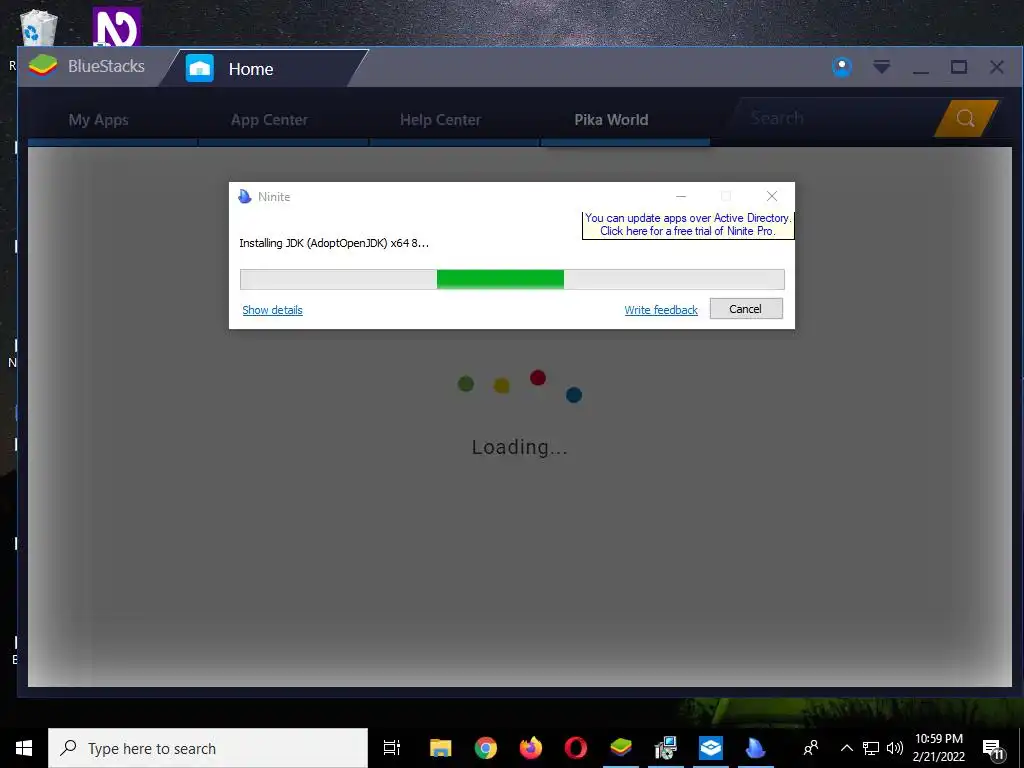Minimize the BlueStacks window
Screen dimensions: 1024x768
click(x=921, y=68)
